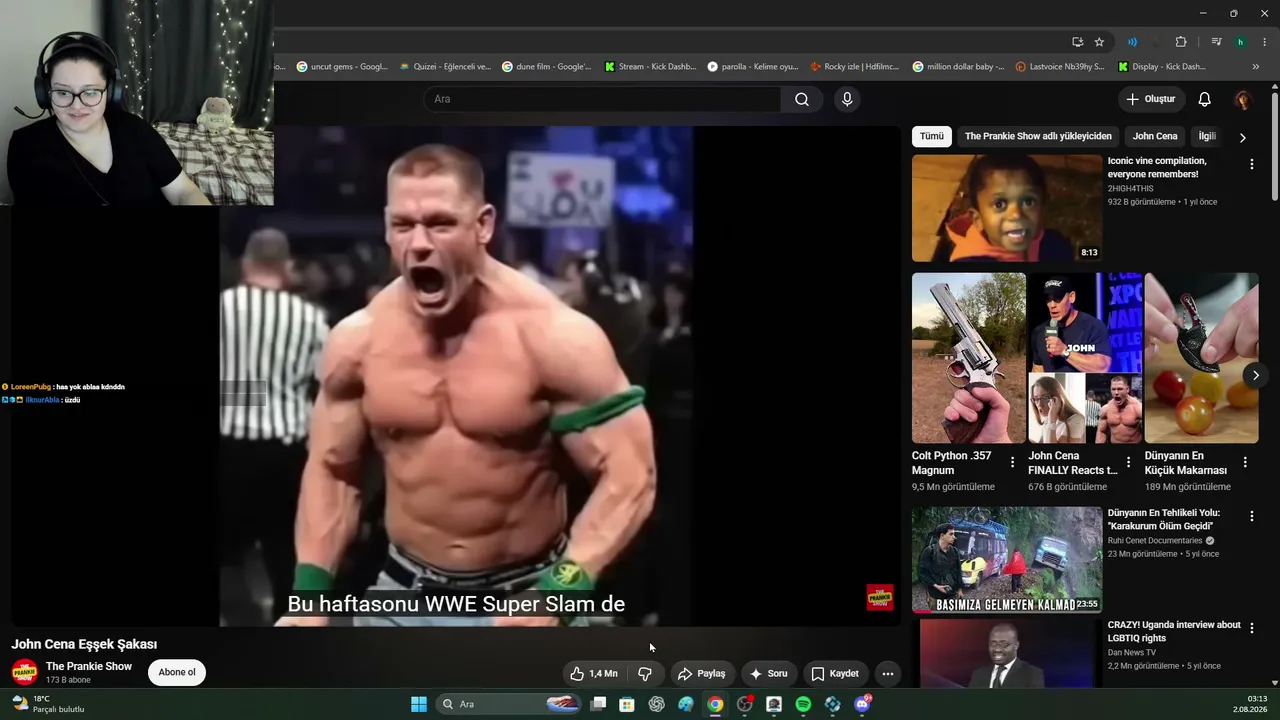Open Task View on the taskbar
Screen dimensions: 1280x720
click(598, 704)
